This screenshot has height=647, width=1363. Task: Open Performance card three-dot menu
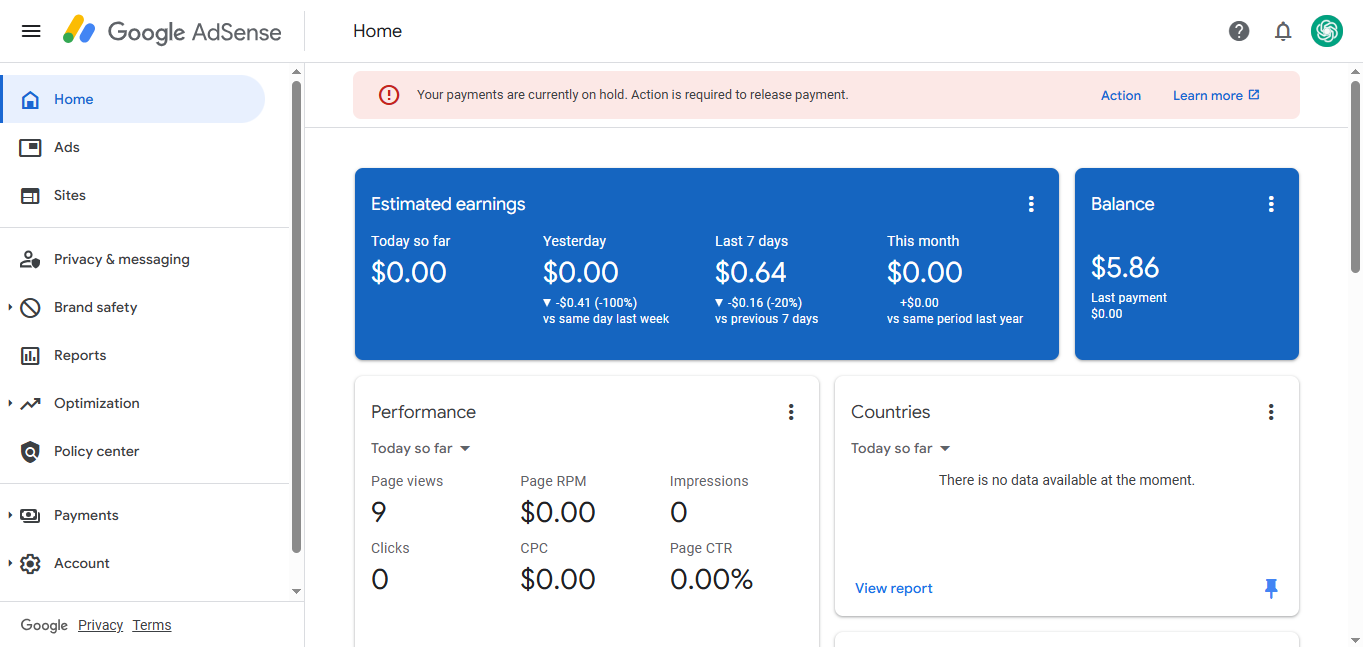(x=791, y=412)
